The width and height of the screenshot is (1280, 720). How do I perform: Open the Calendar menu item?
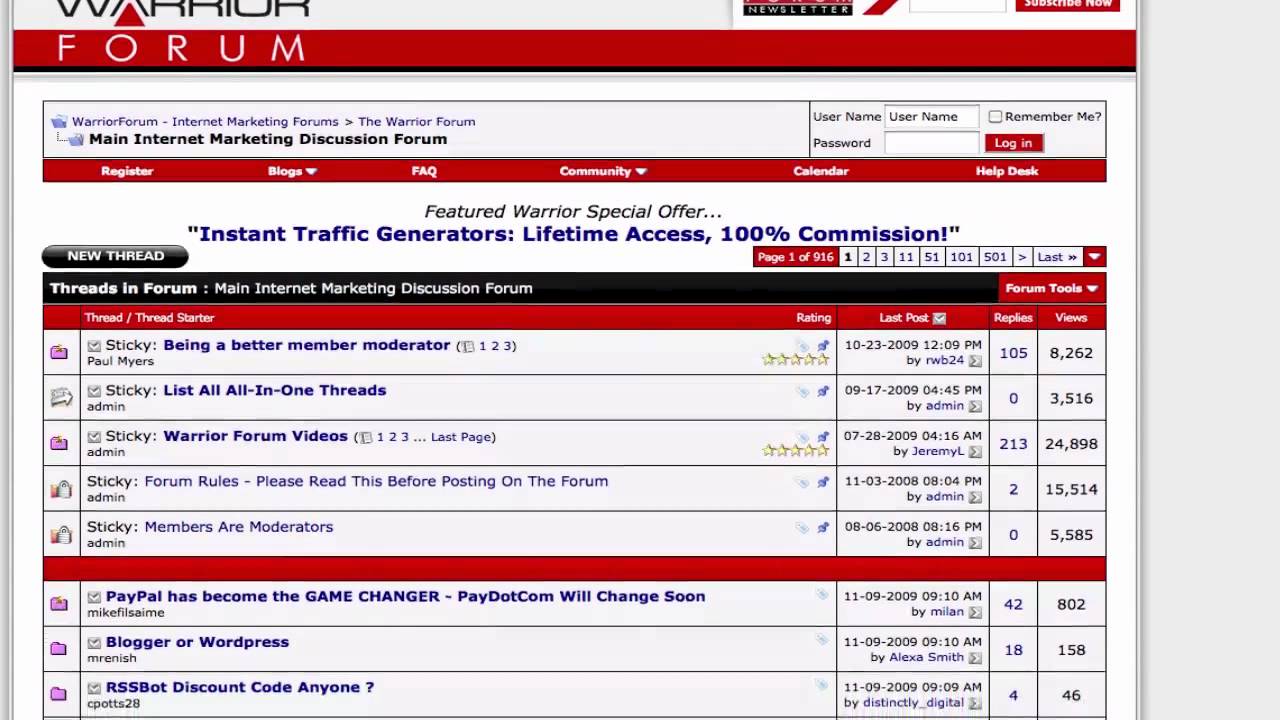click(x=821, y=171)
